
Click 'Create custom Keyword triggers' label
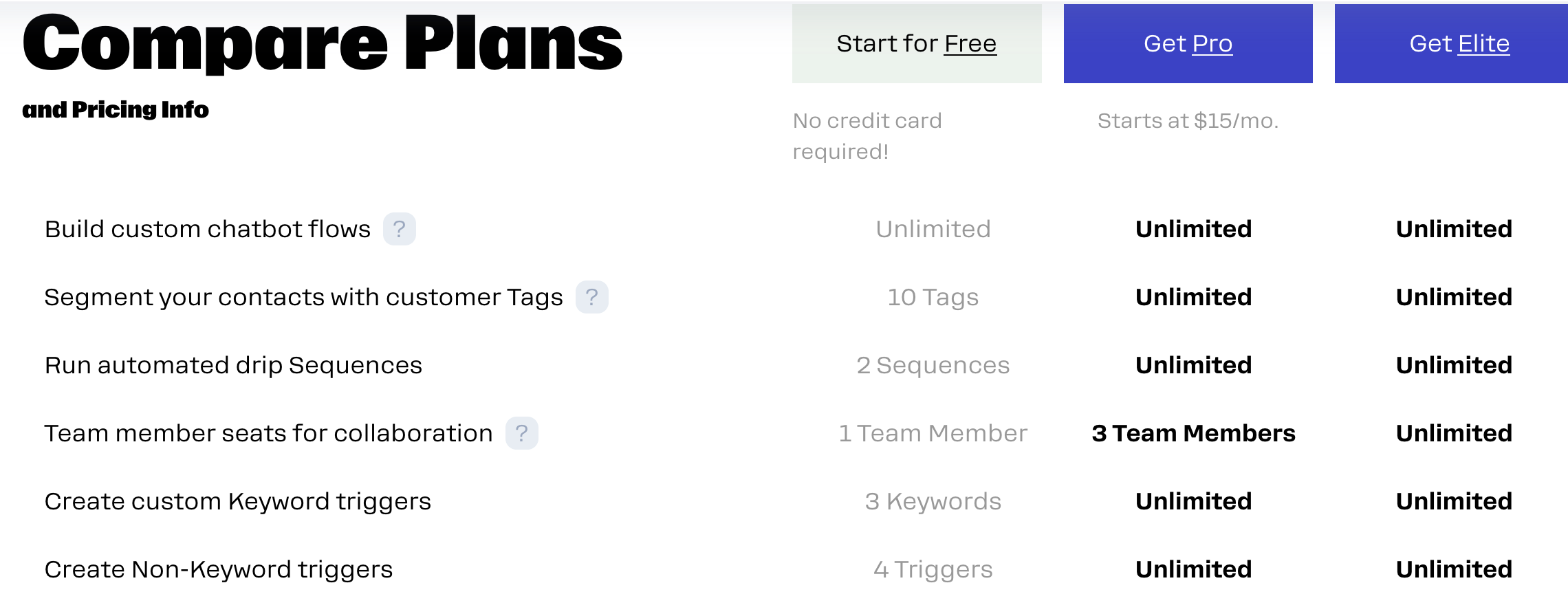(238, 501)
